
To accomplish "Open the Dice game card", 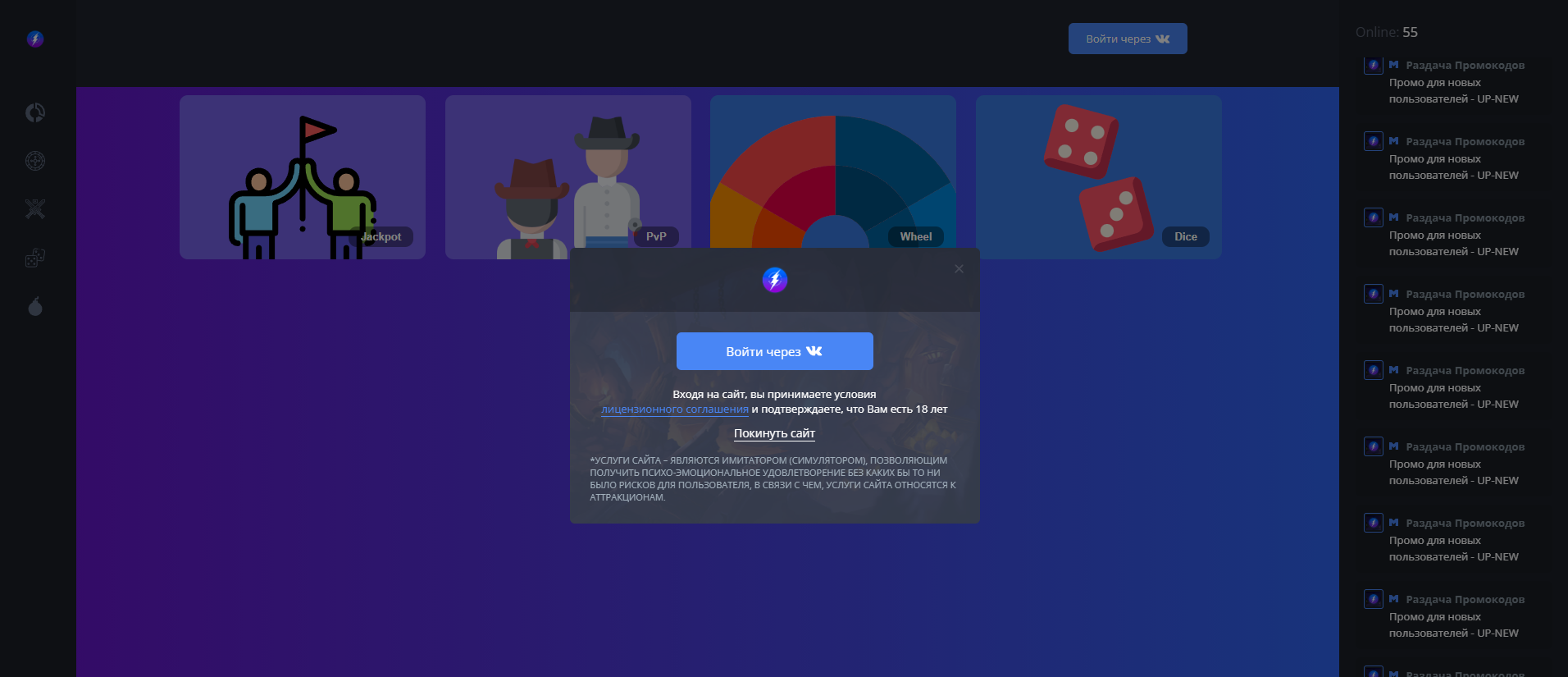I will pos(1098,176).
